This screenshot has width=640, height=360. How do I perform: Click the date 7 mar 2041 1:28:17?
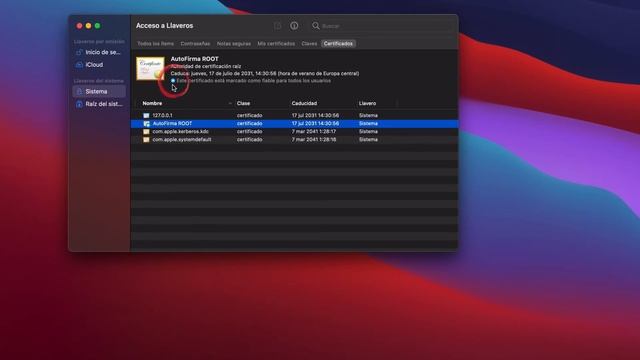pyautogui.click(x=314, y=131)
